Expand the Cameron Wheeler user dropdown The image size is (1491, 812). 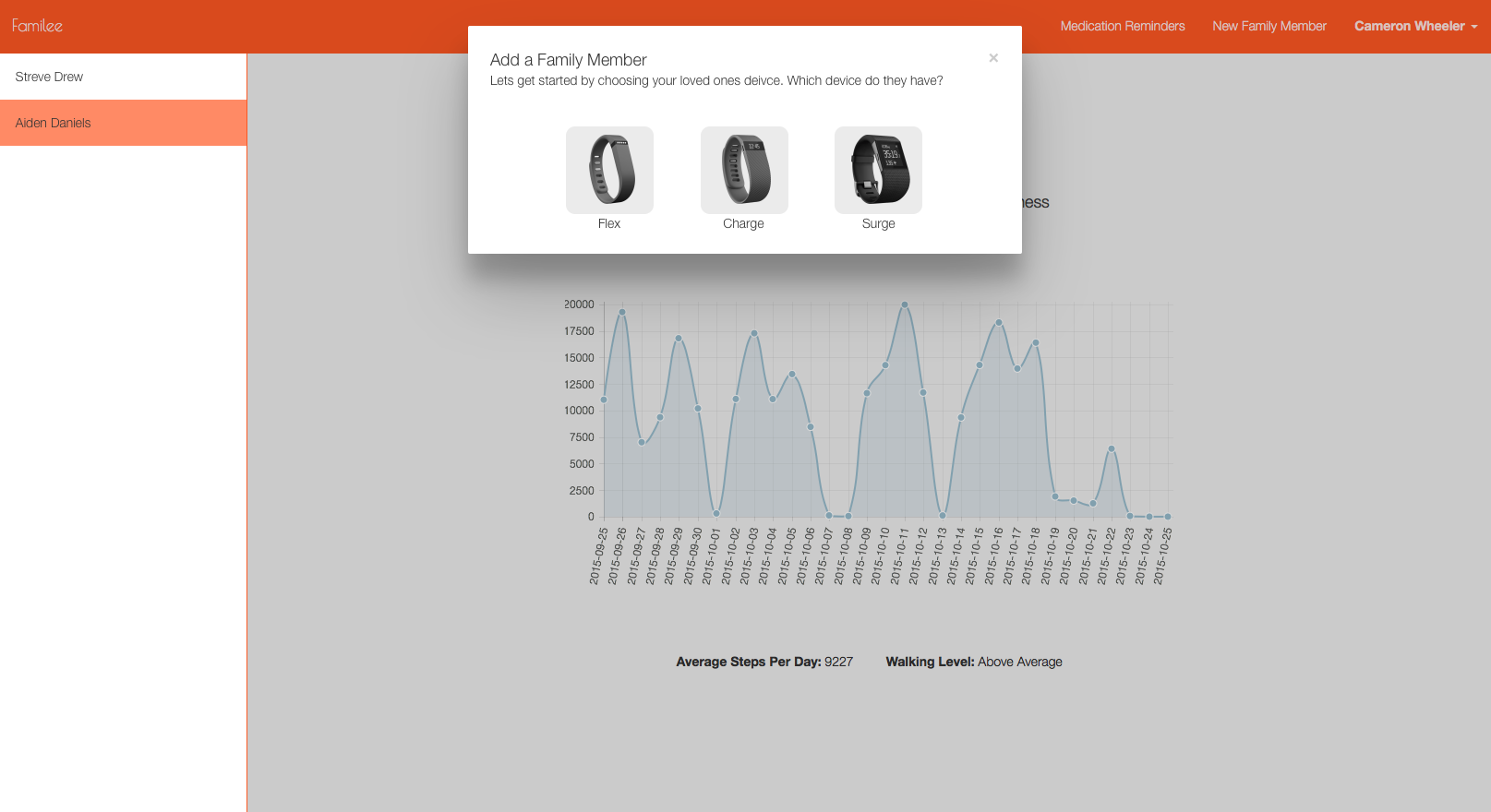[x=1415, y=26]
